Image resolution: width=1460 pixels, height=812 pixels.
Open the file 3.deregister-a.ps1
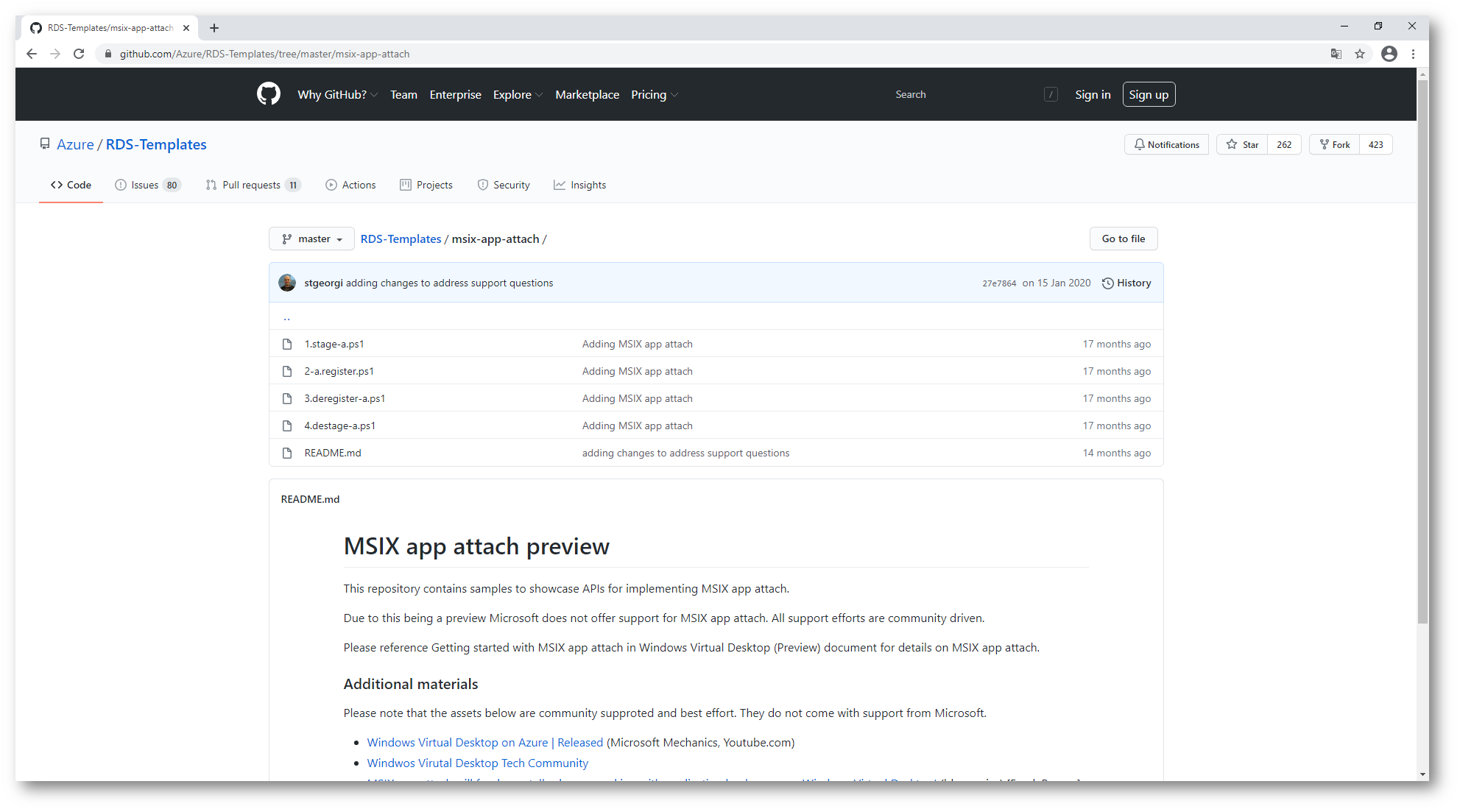tap(345, 398)
